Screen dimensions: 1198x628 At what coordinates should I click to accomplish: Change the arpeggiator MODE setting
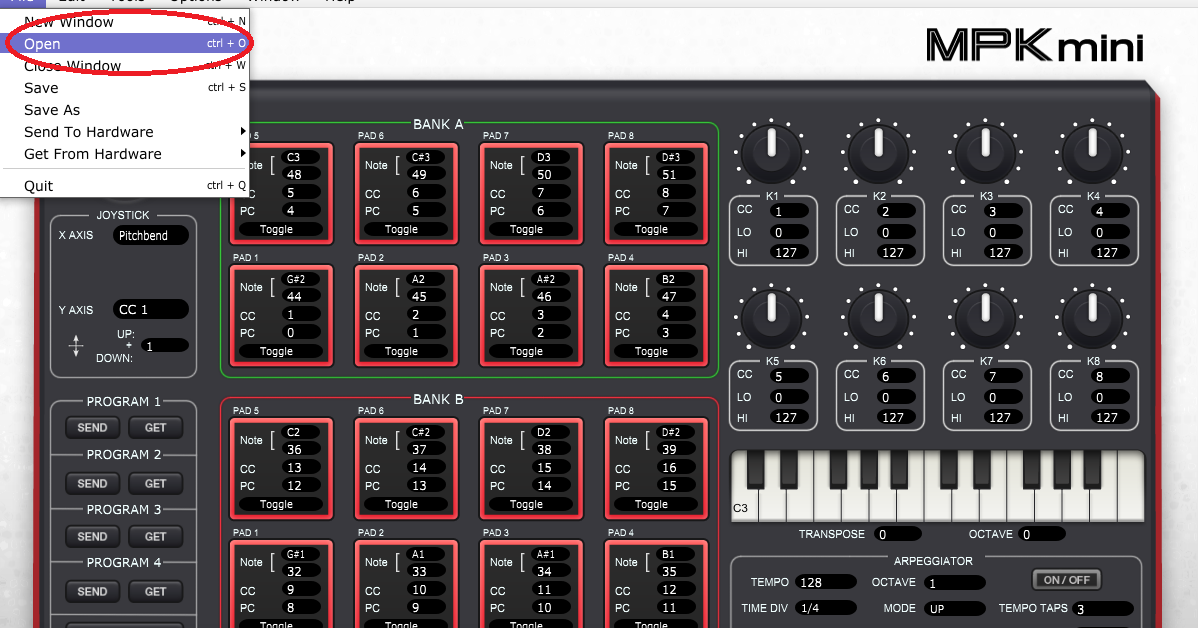point(954,607)
